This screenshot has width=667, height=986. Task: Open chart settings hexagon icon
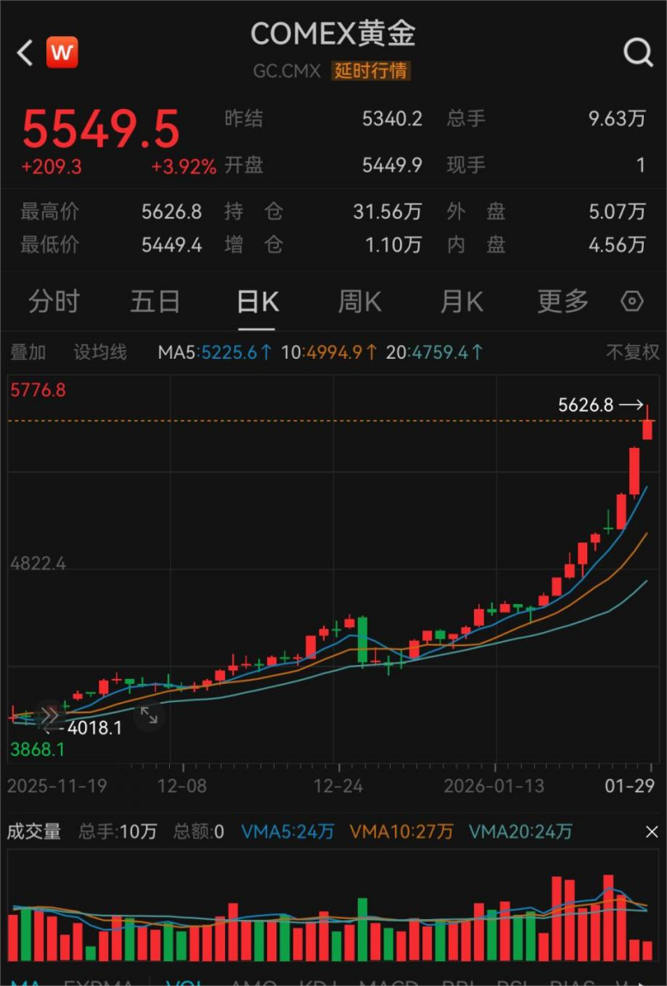[x=631, y=301]
